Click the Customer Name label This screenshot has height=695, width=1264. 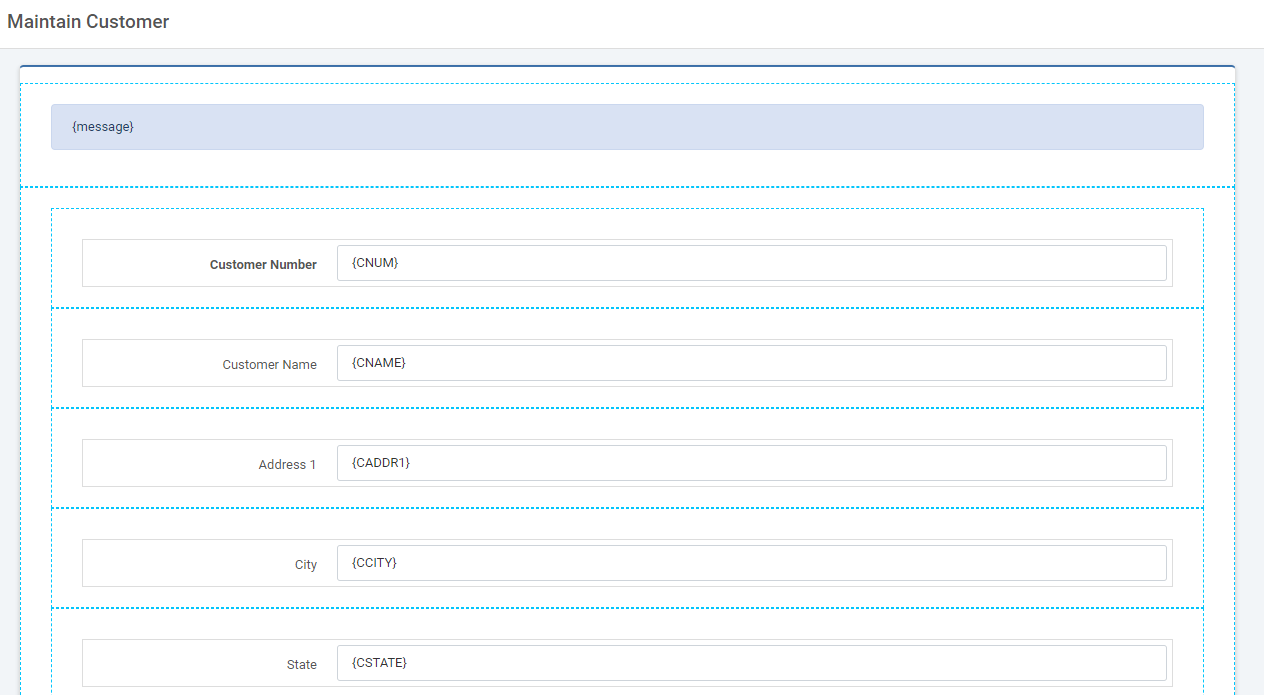269,365
